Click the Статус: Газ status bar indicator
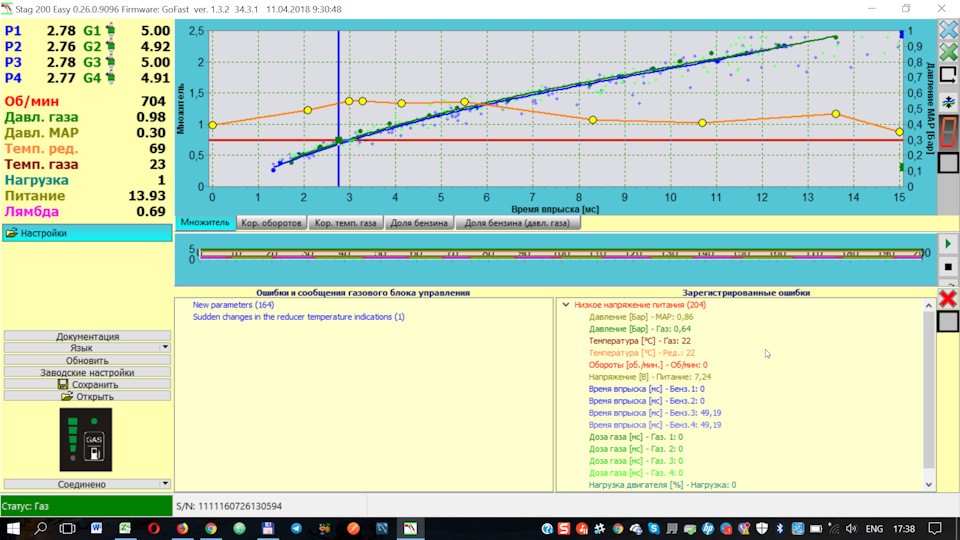 pyautogui.click(x=86, y=506)
